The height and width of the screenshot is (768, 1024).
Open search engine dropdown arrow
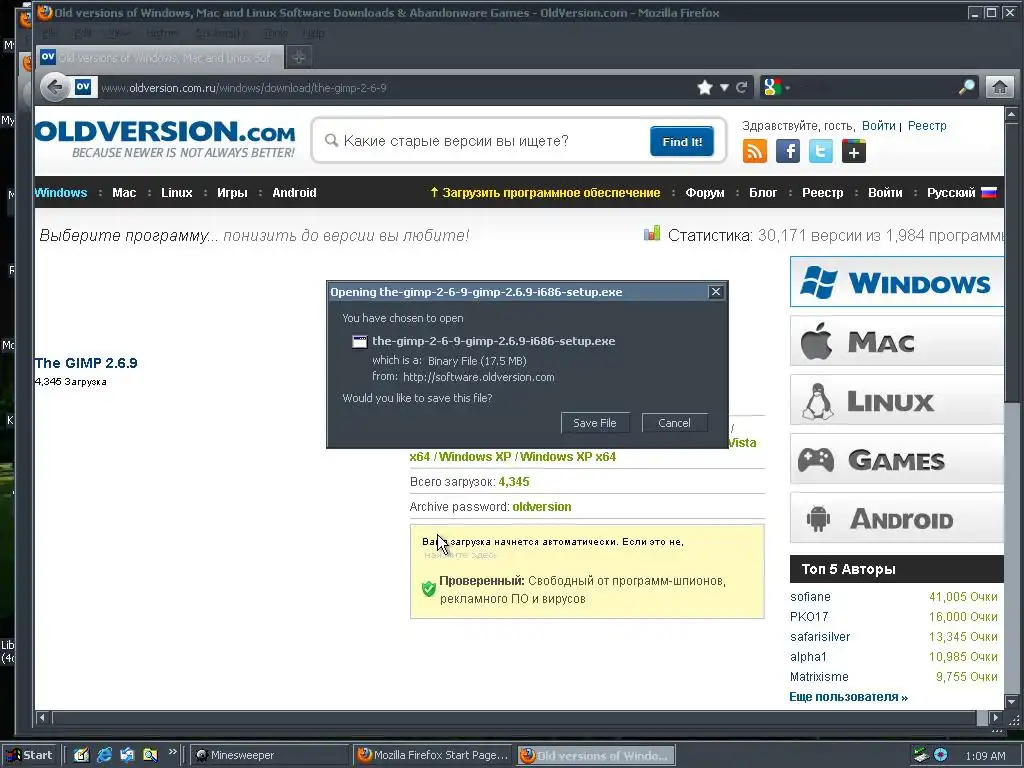click(787, 88)
